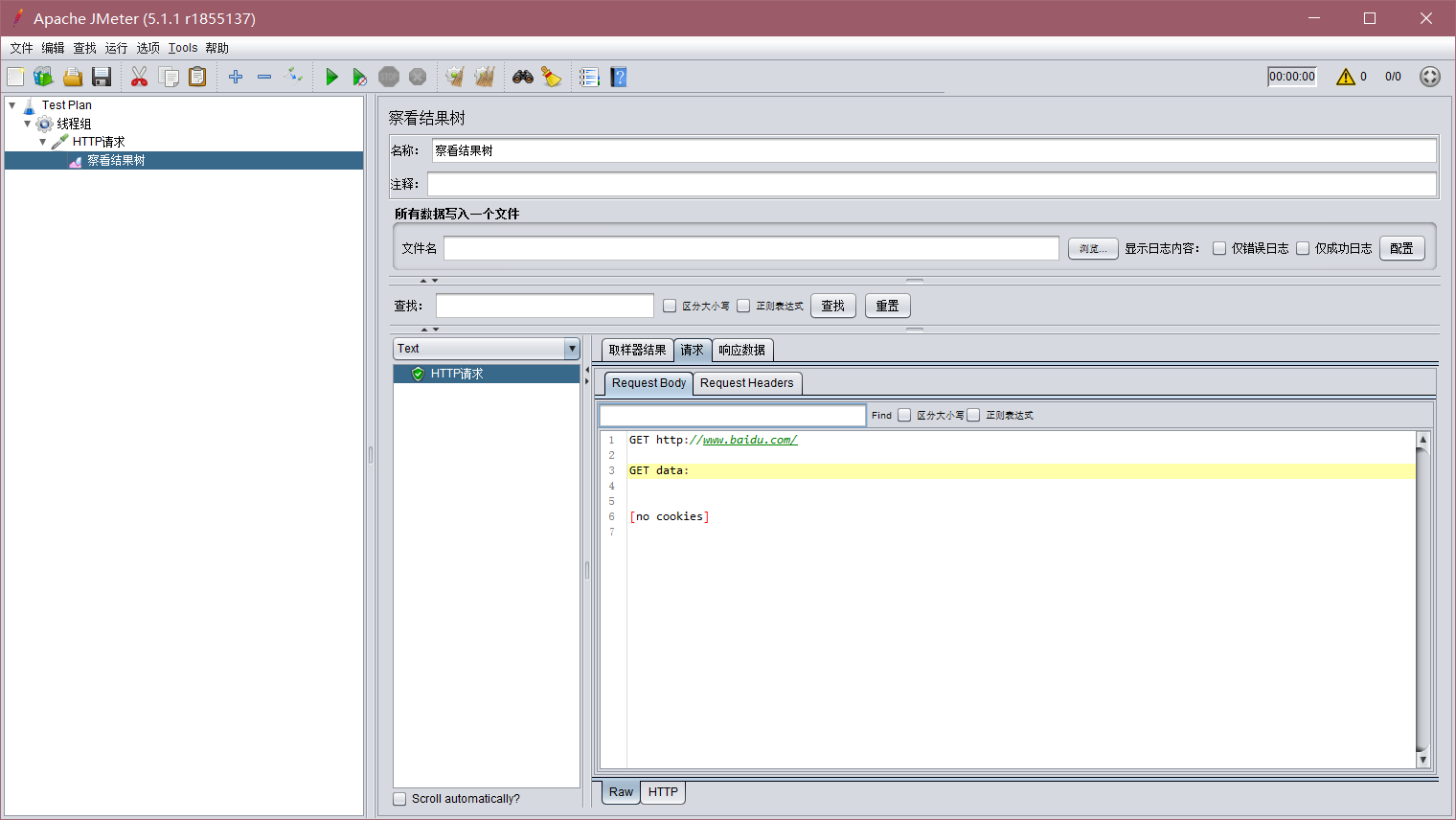Image resolution: width=1456 pixels, height=820 pixels.
Task: Open the Tools menu
Action: click(183, 48)
